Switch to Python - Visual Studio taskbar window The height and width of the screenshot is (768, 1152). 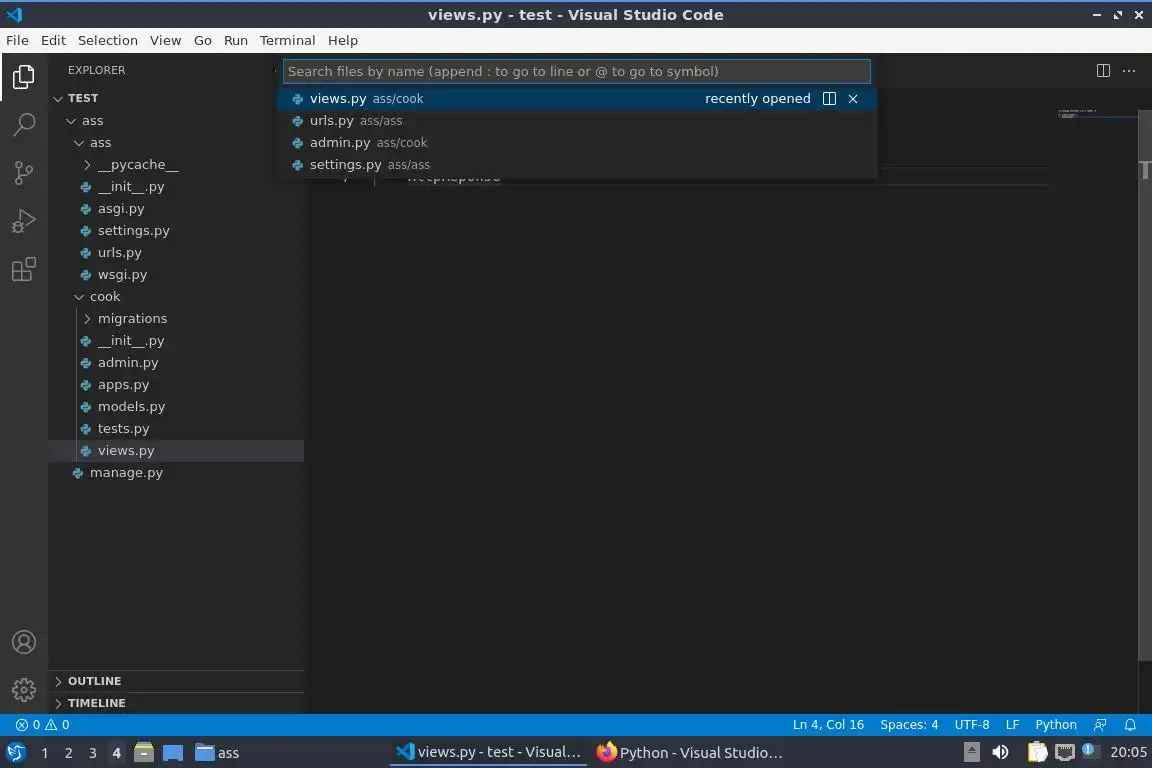(x=689, y=753)
